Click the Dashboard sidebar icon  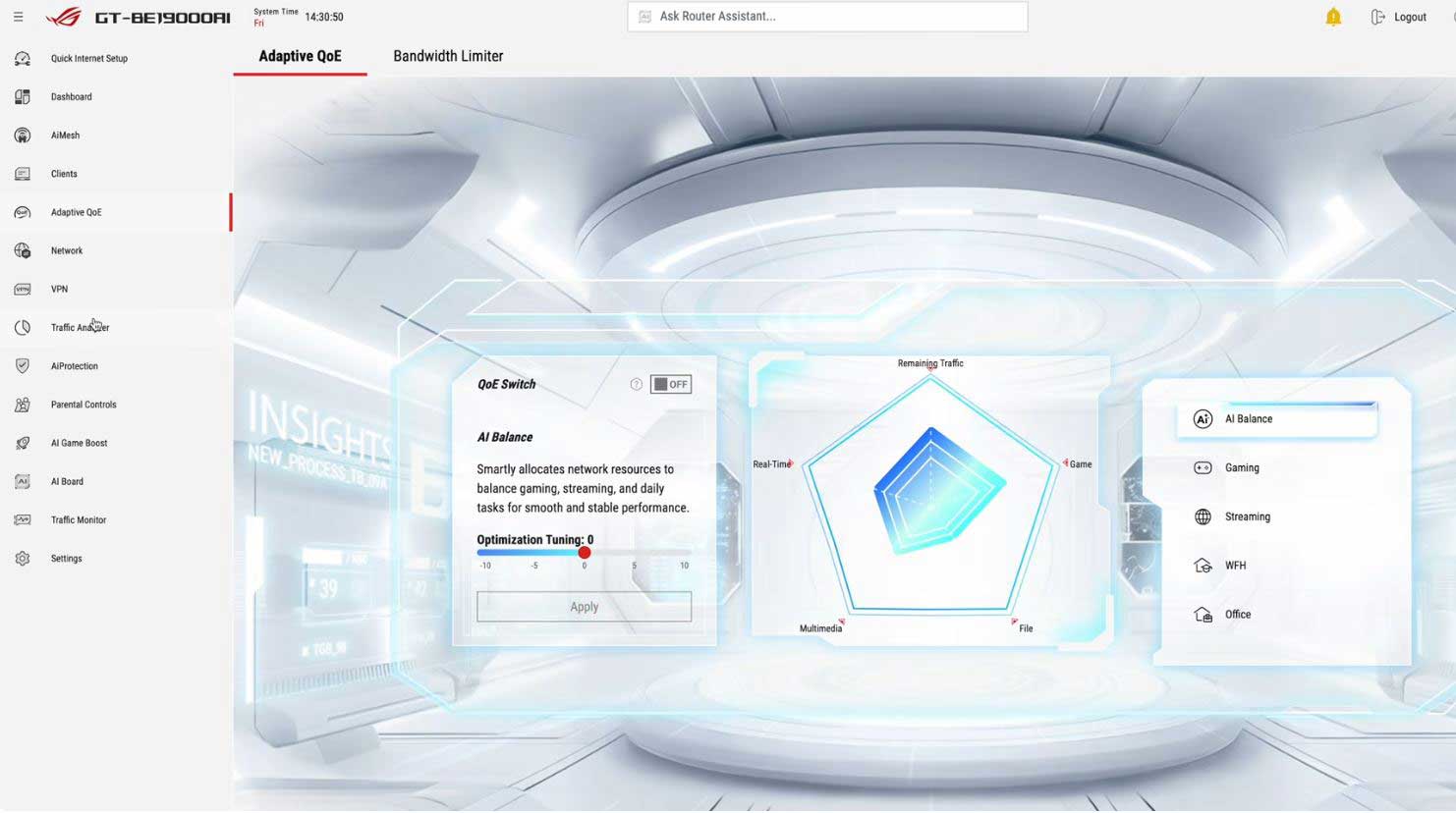pyautogui.click(x=23, y=97)
